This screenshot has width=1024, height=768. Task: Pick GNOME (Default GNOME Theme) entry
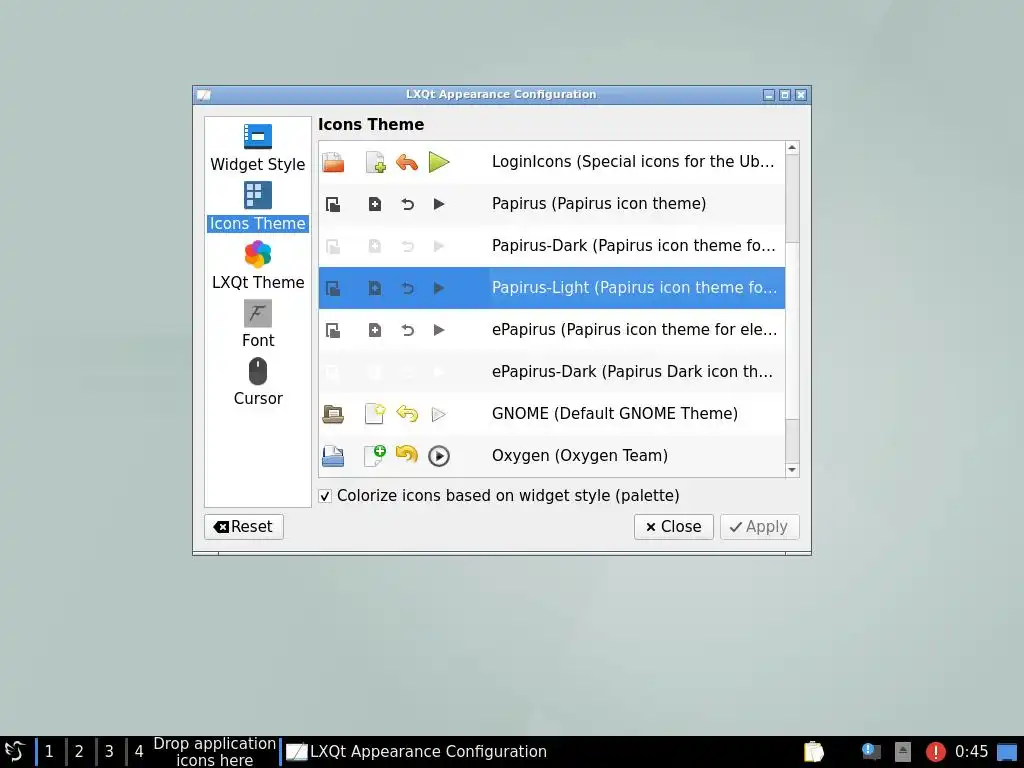(551, 414)
